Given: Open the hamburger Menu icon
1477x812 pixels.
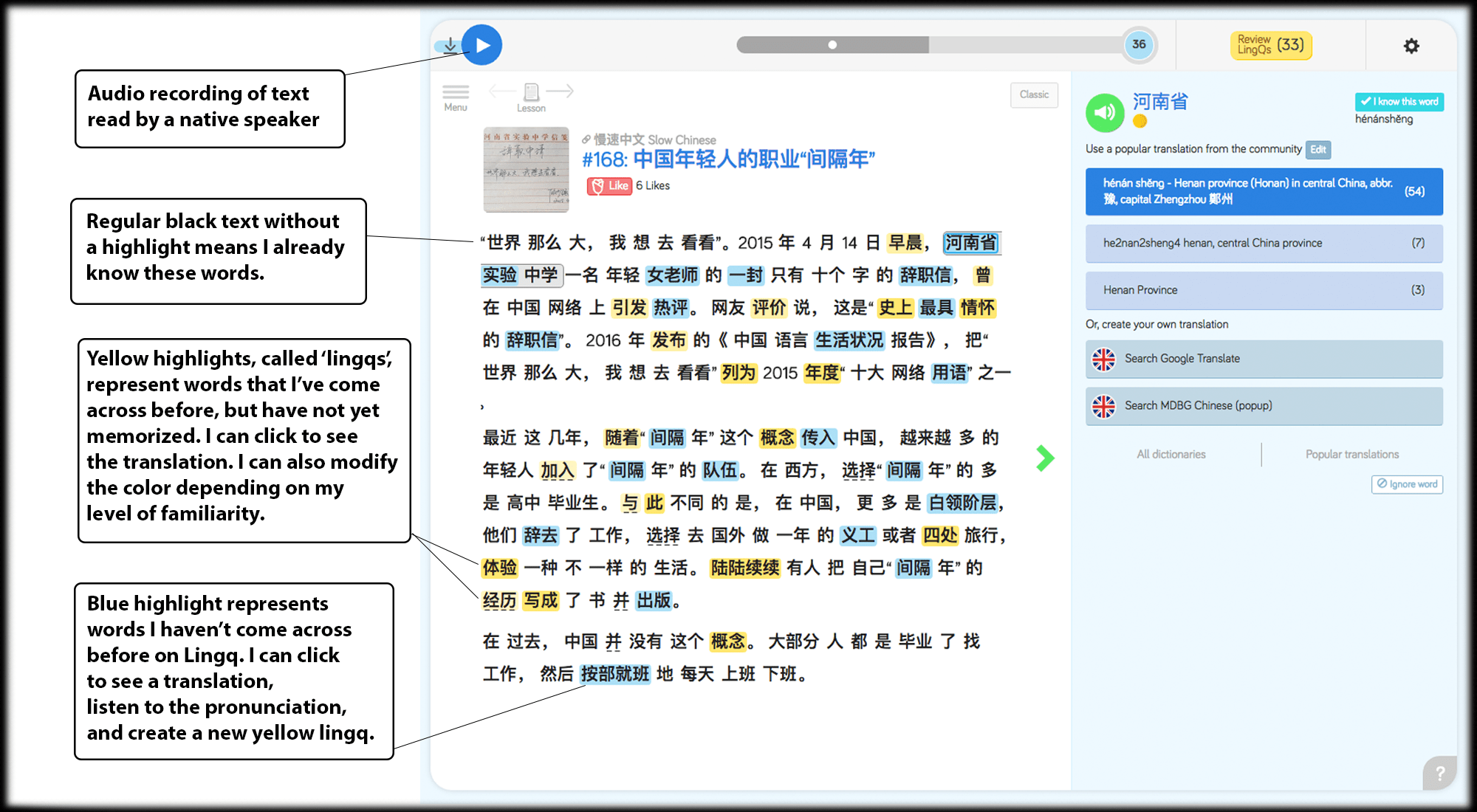Looking at the screenshot, I should (x=456, y=92).
